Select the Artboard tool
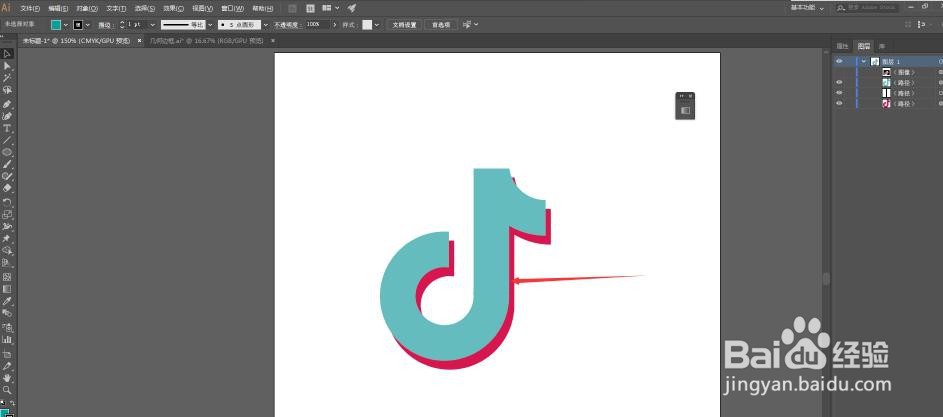 [7, 354]
